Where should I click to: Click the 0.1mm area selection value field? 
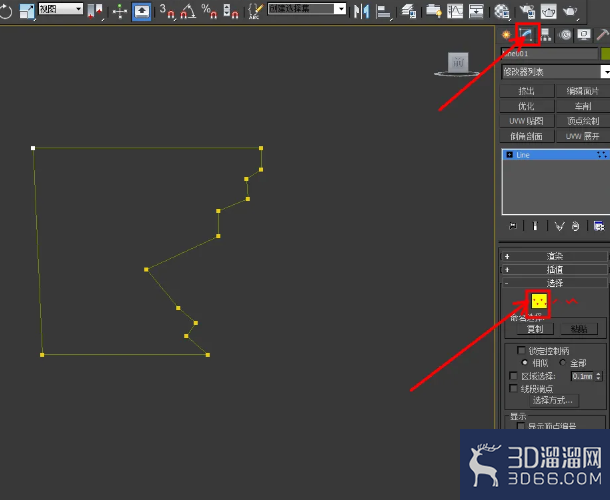point(582,376)
